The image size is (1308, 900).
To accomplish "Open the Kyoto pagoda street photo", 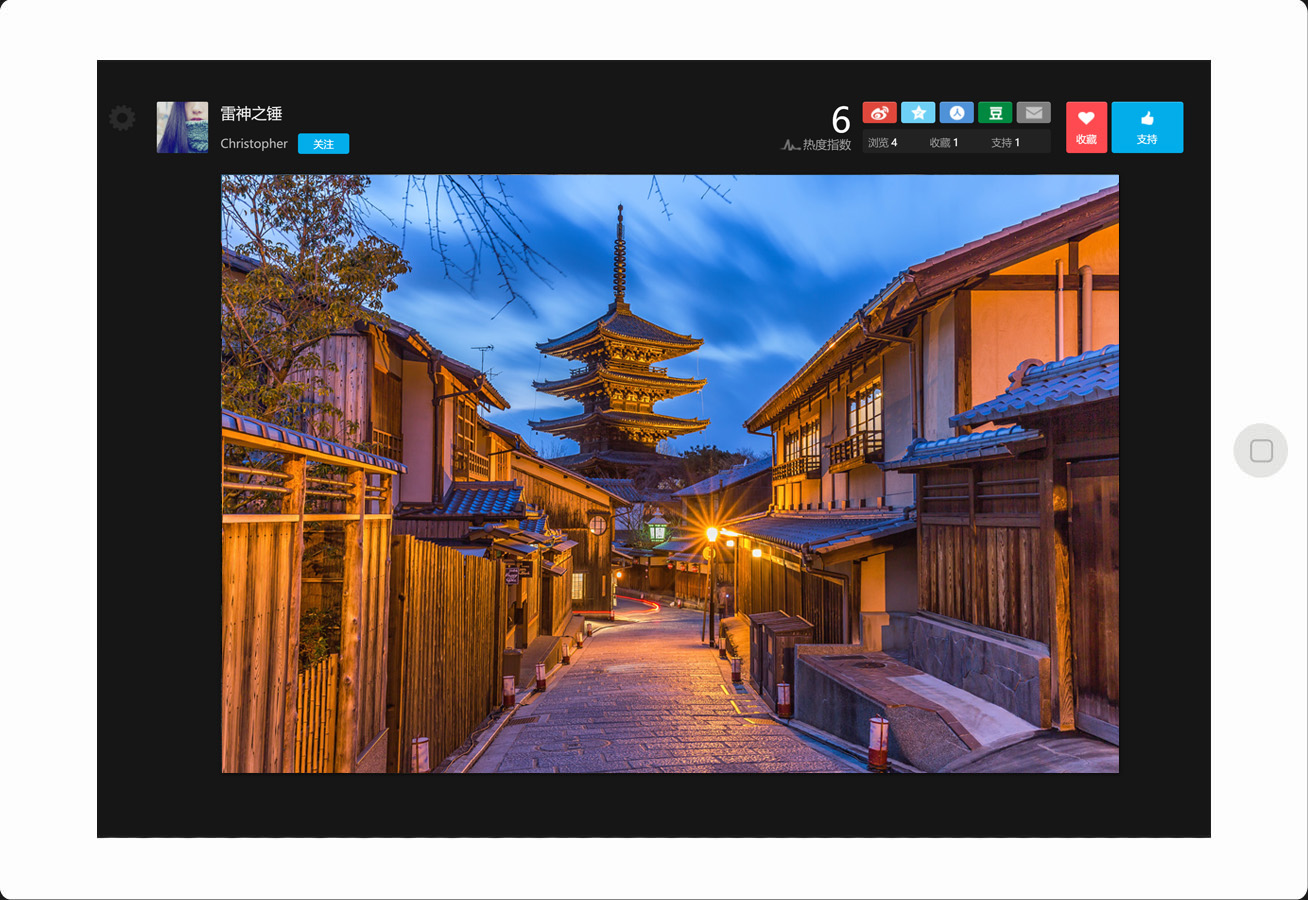I will click(x=670, y=474).
